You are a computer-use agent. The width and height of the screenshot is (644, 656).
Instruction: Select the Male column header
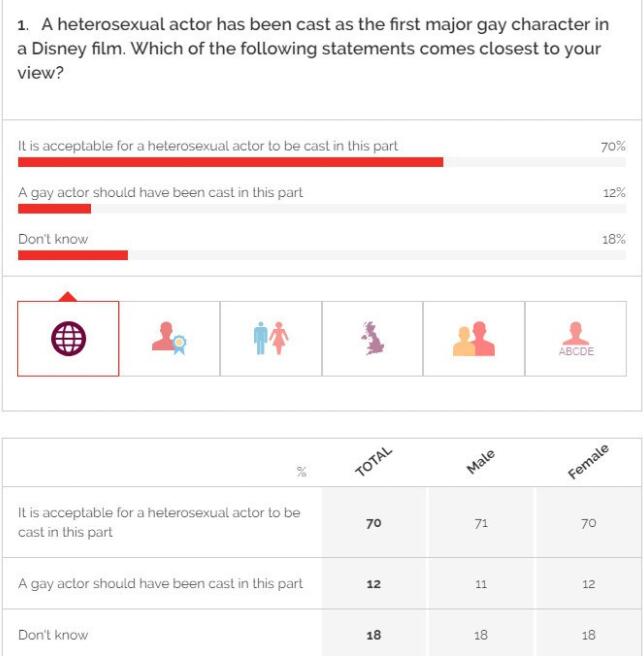[481, 463]
